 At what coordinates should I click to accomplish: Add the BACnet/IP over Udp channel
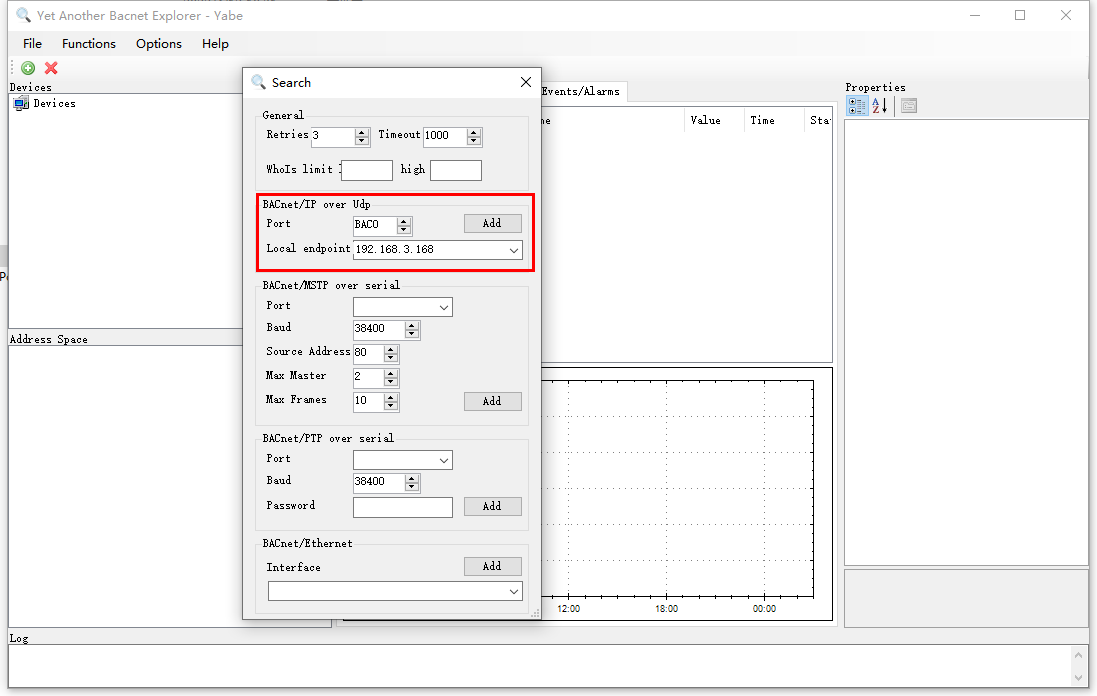(493, 223)
